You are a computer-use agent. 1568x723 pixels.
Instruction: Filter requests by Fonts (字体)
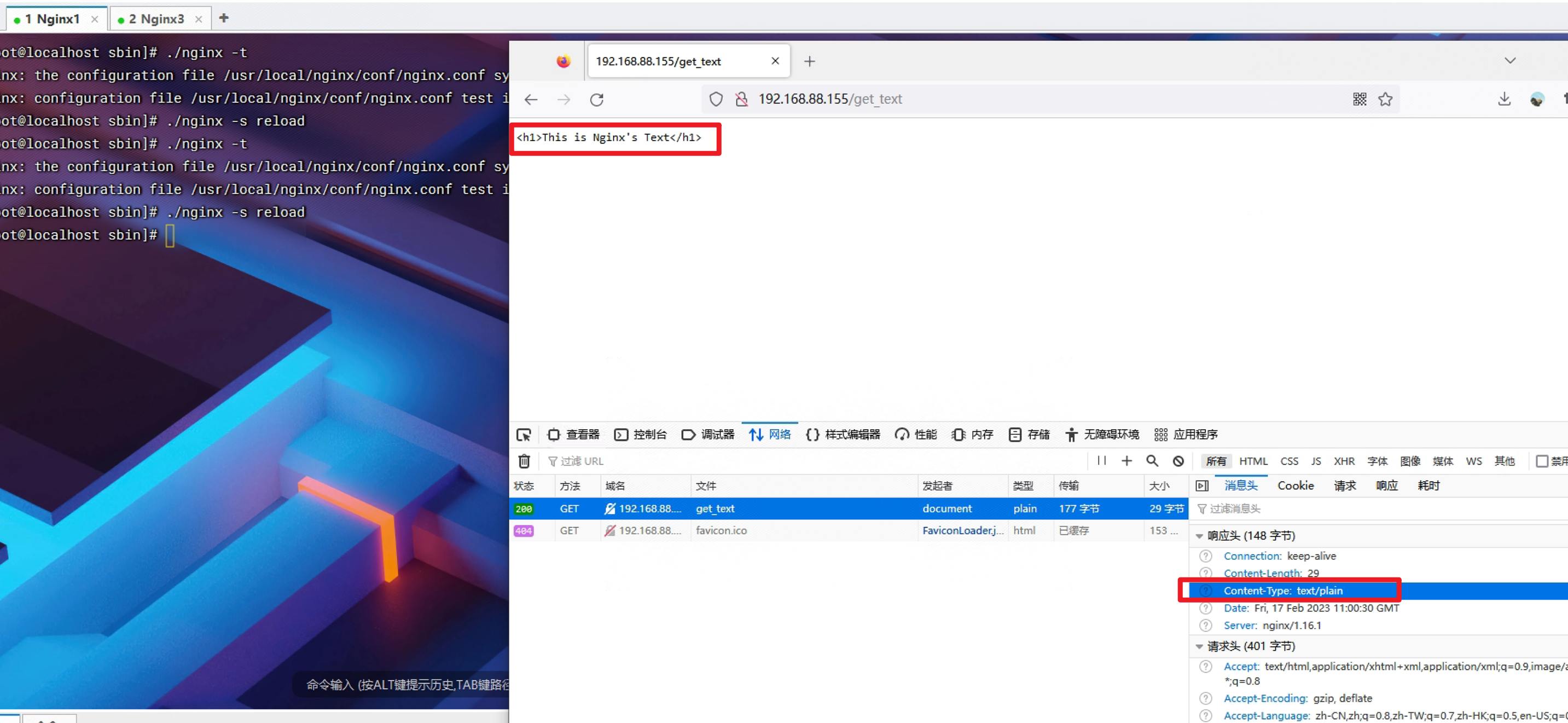click(1377, 461)
